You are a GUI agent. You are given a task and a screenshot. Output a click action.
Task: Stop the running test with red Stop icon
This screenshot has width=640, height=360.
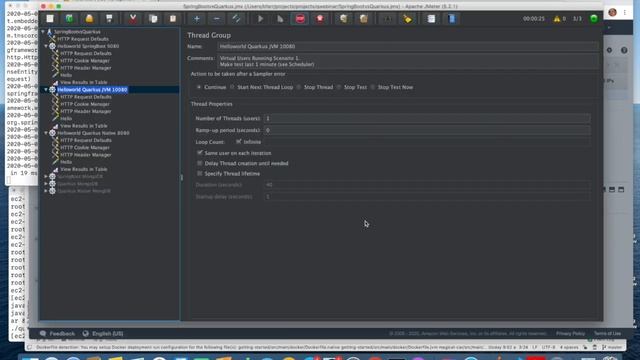pos(300,19)
